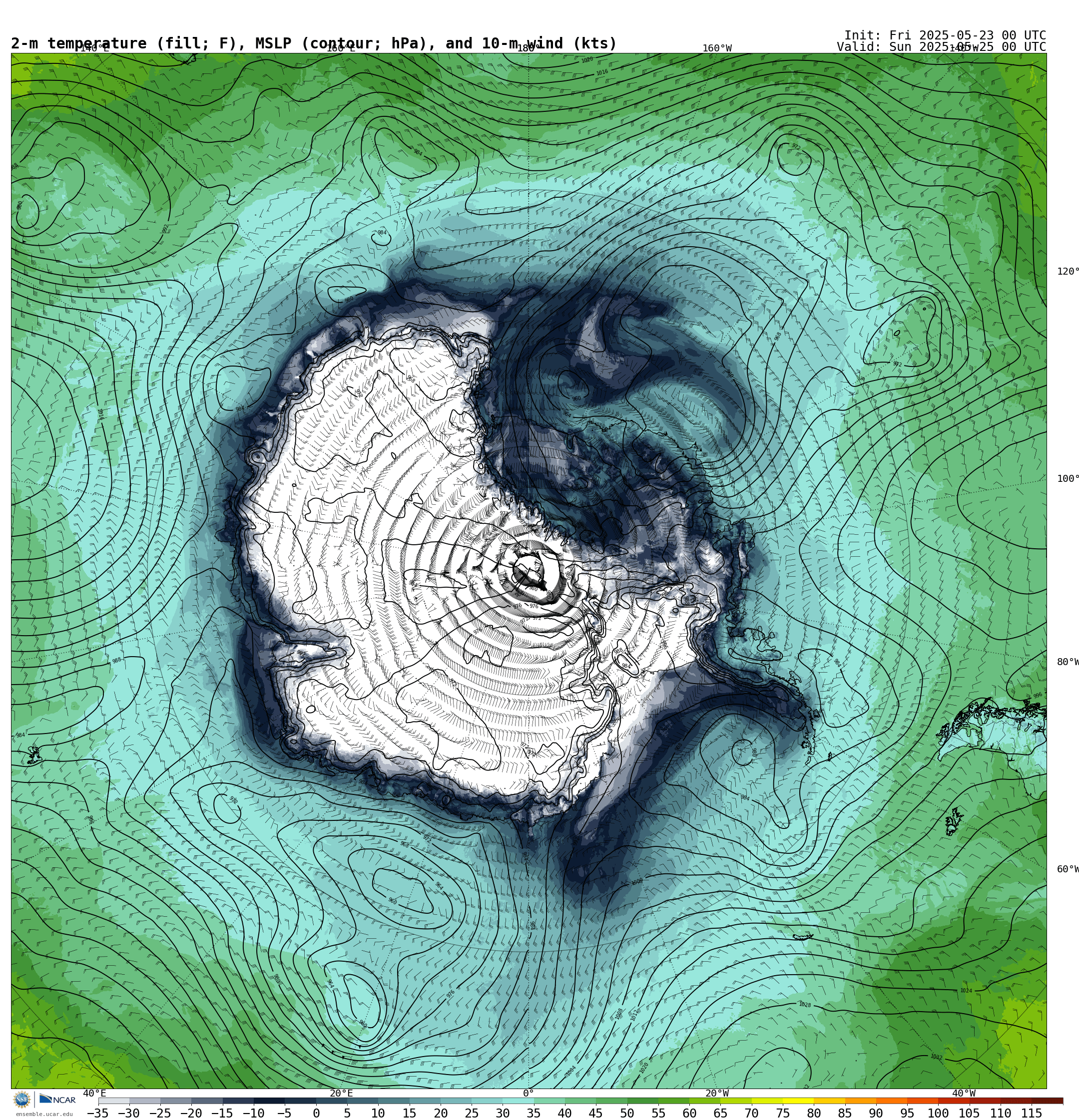Click the 40°E longitude label at bottom

[x=94, y=1093]
